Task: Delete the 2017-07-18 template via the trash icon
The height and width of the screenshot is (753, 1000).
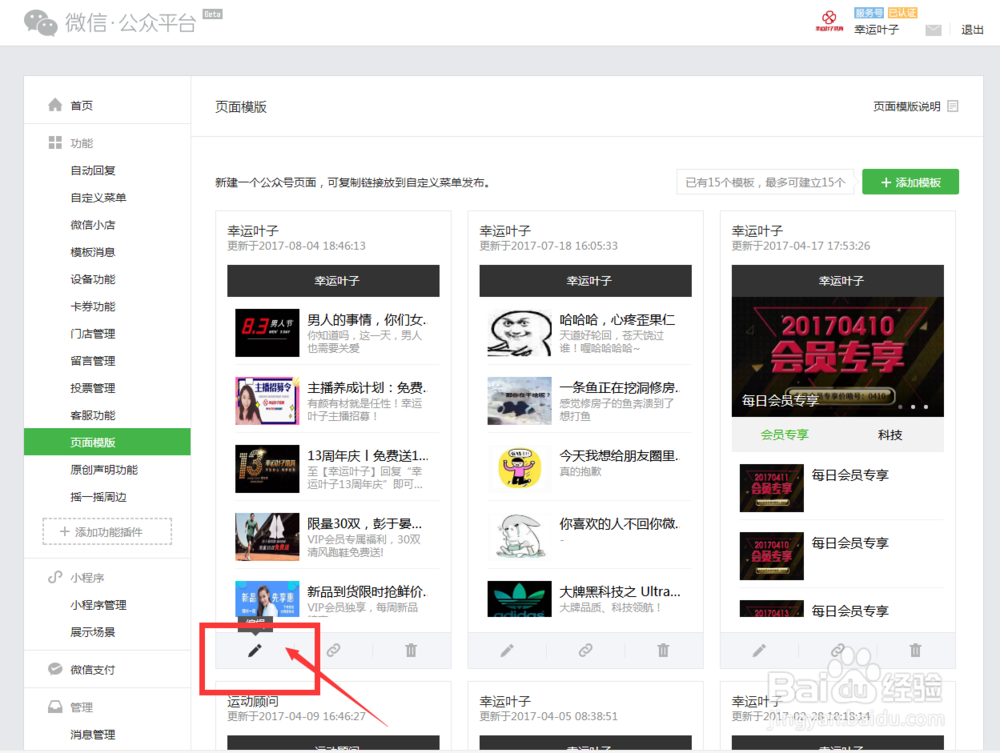Action: point(663,650)
